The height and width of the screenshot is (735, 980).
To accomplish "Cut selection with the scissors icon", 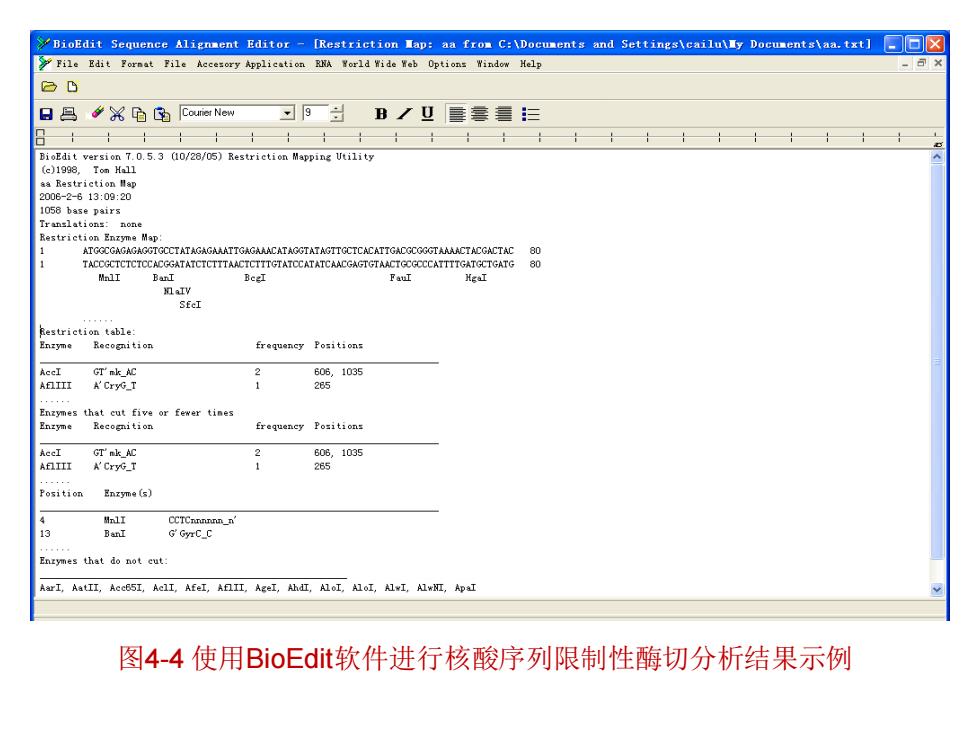I will 117,114.
